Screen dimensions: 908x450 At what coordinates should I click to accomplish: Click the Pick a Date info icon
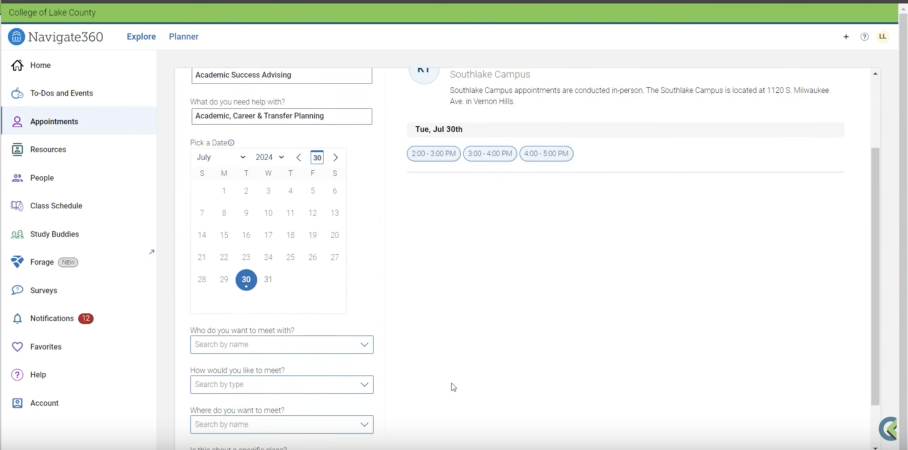click(x=231, y=143)
